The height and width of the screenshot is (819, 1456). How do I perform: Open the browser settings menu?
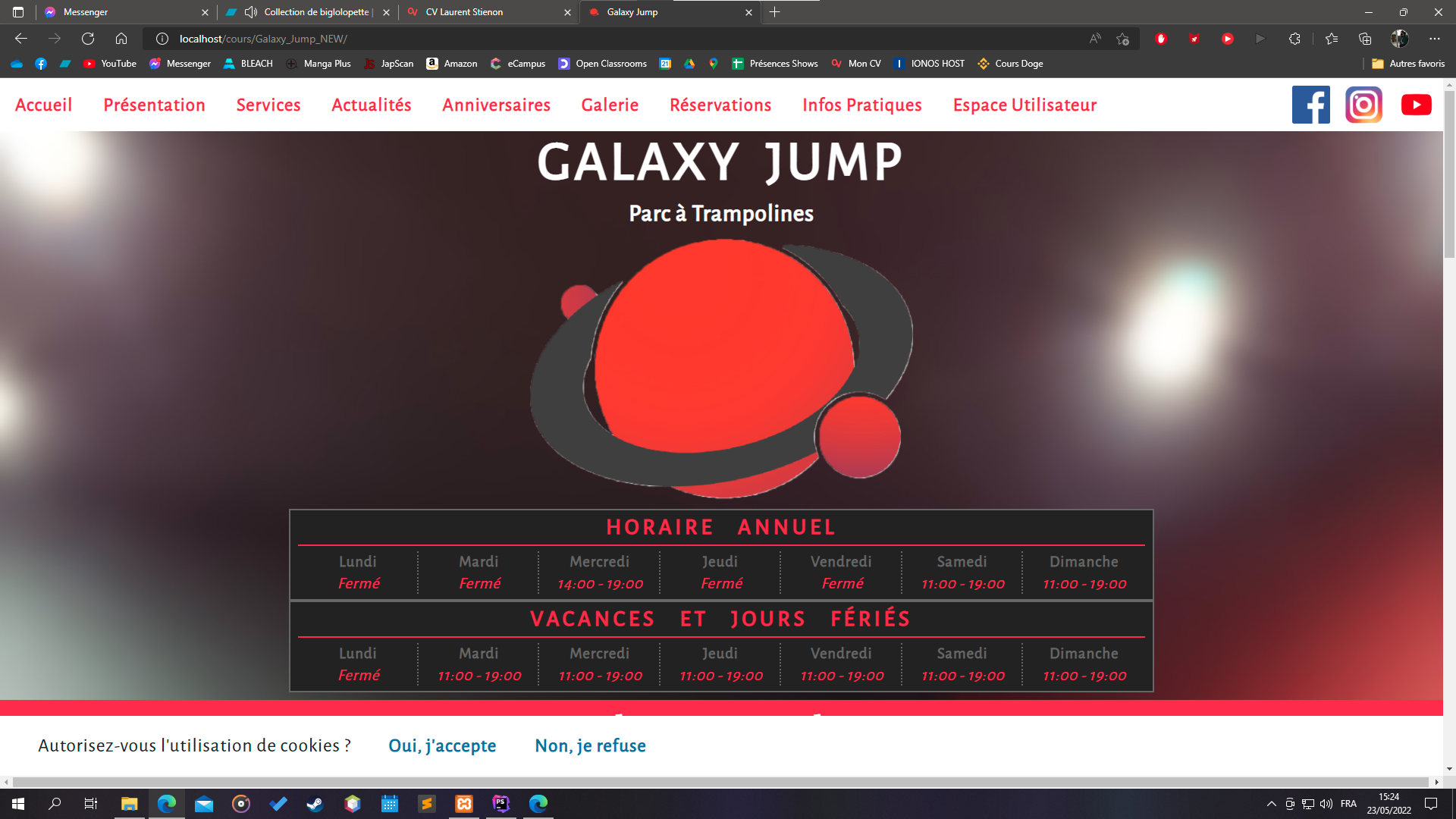point(1435,38)
